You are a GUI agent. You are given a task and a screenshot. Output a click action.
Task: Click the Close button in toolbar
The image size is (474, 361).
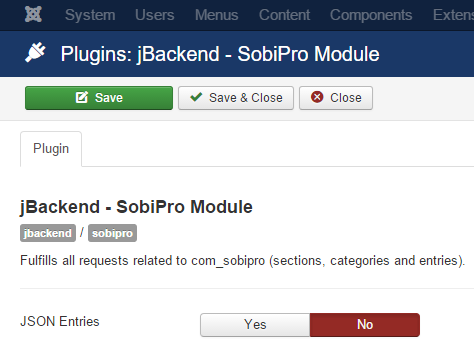(x=336, y=98)
